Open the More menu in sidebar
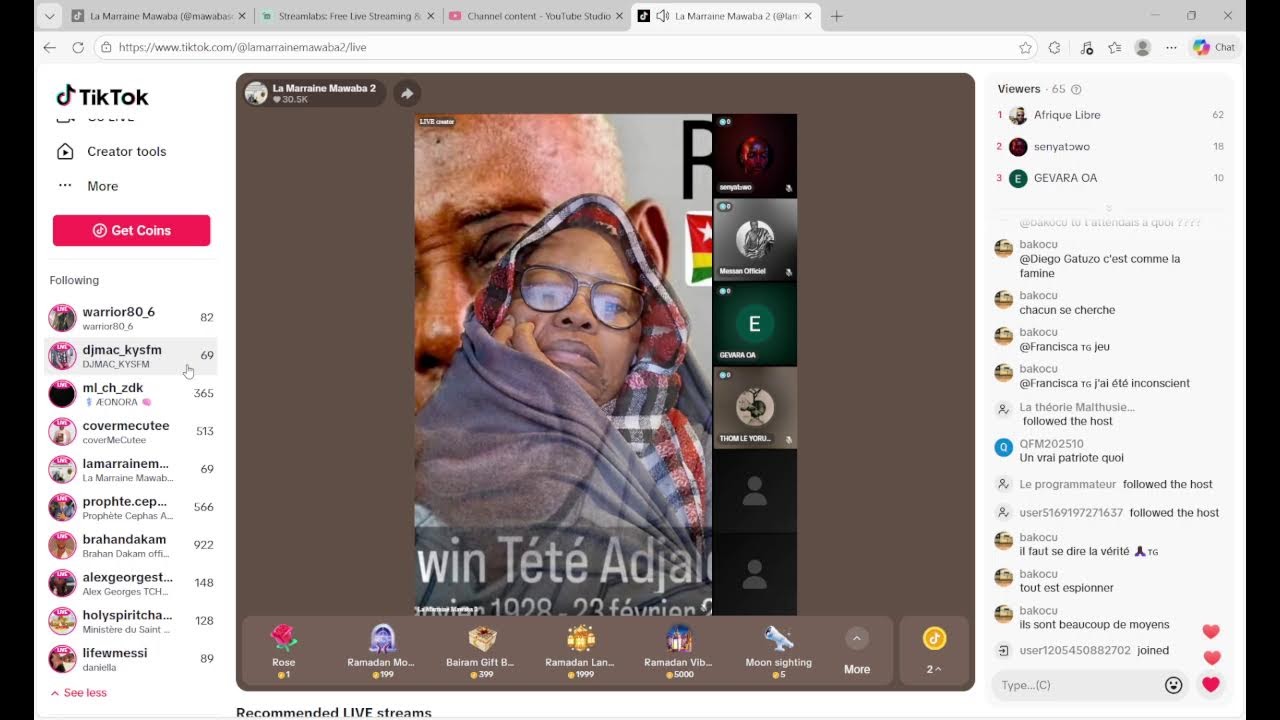The width and height of the screenshot is (1280, 720). [x=88, y=186]
